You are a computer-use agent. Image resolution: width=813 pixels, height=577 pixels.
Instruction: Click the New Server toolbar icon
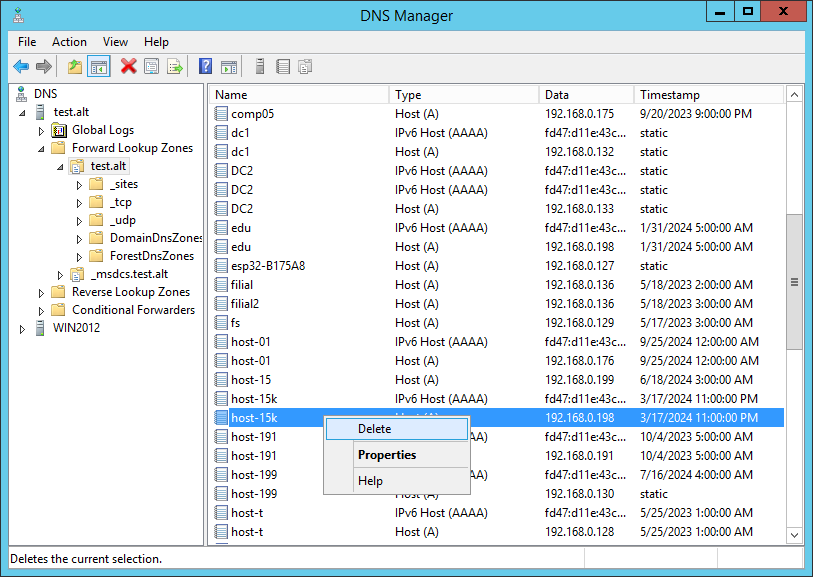(x=259, y=67)
